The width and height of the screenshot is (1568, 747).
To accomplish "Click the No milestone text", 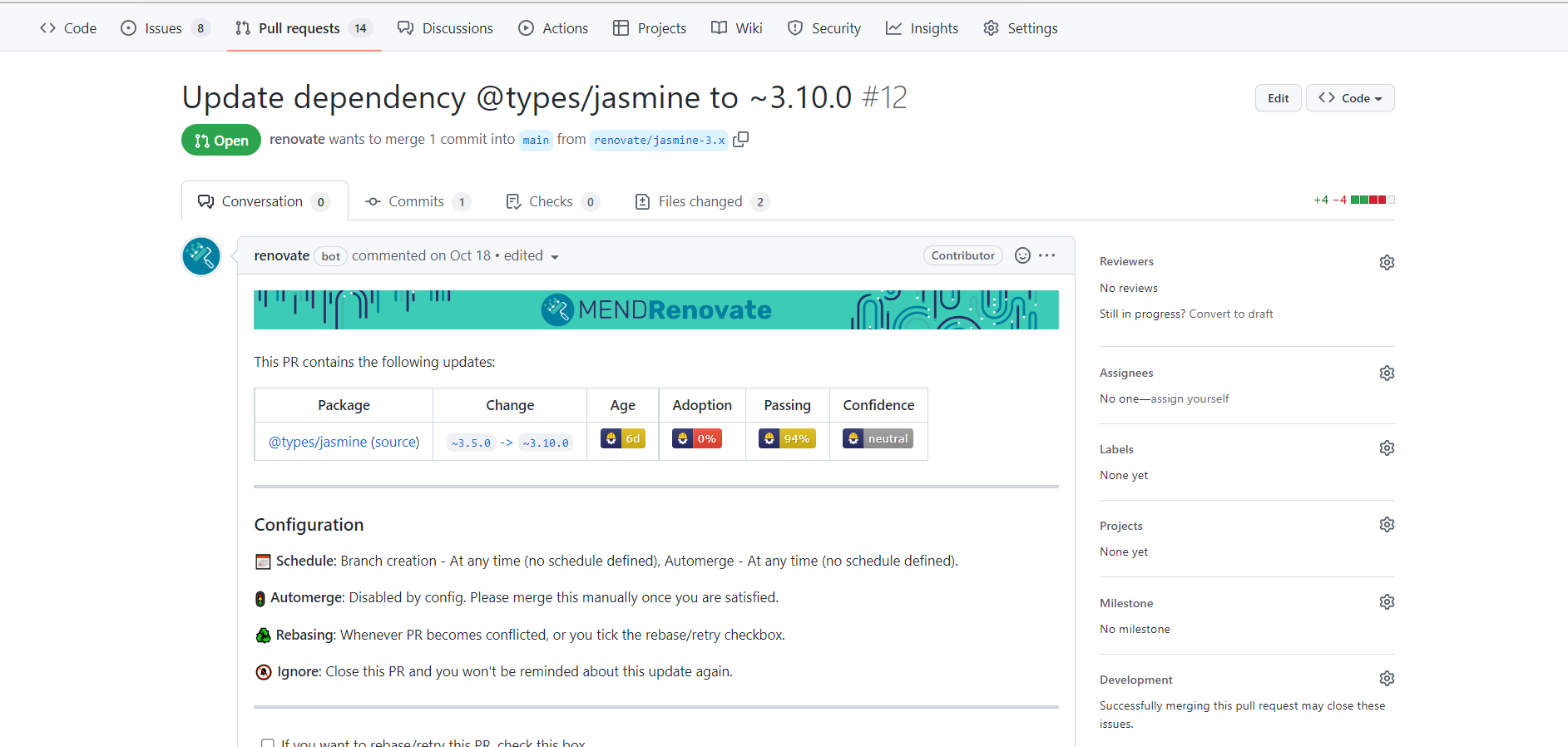I will click(x=1135, y=629).
